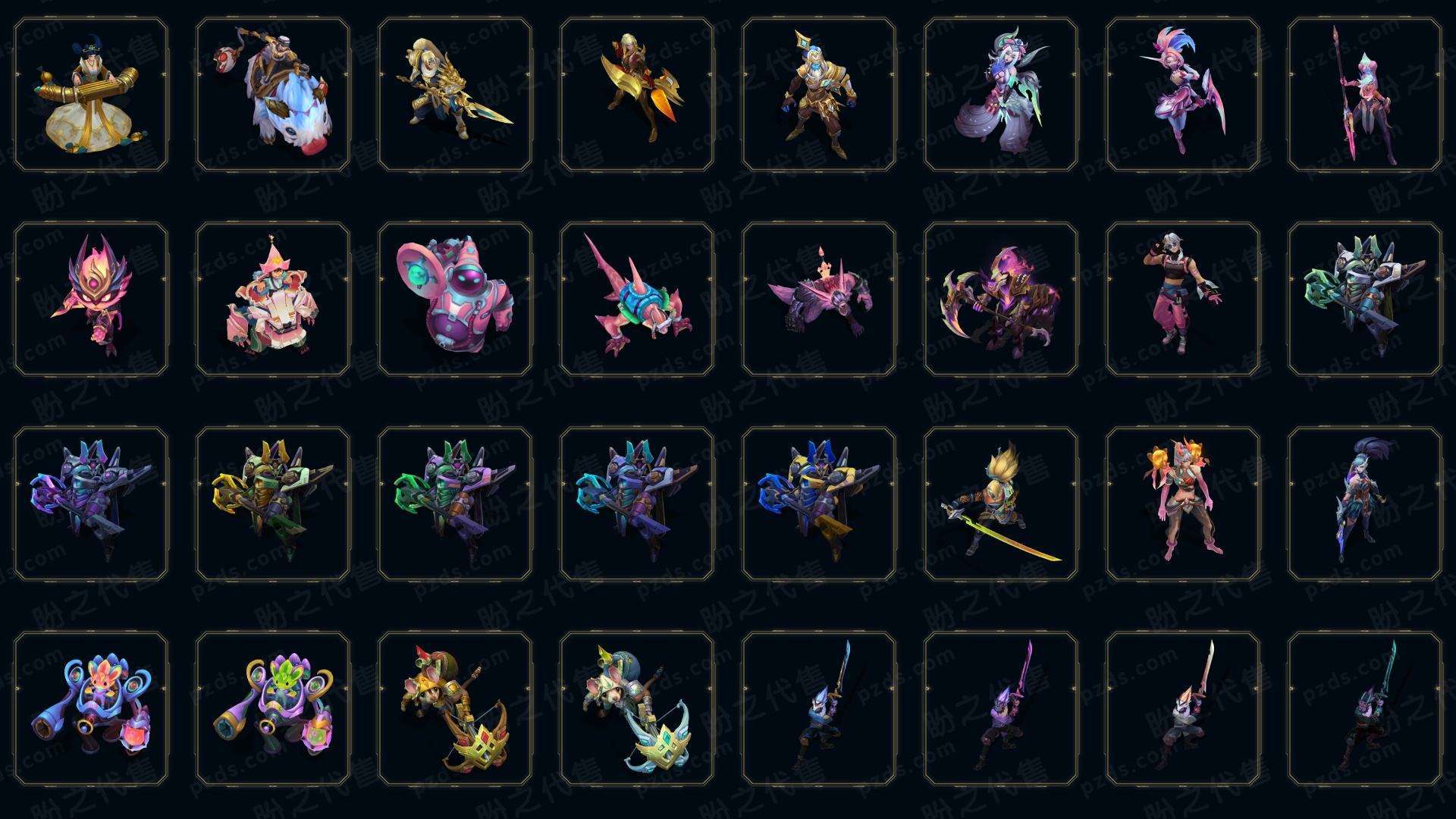Open the blonde swordsman with yellow katana
Viewport: 1456px width, 819px height.
coord(1001,504)
